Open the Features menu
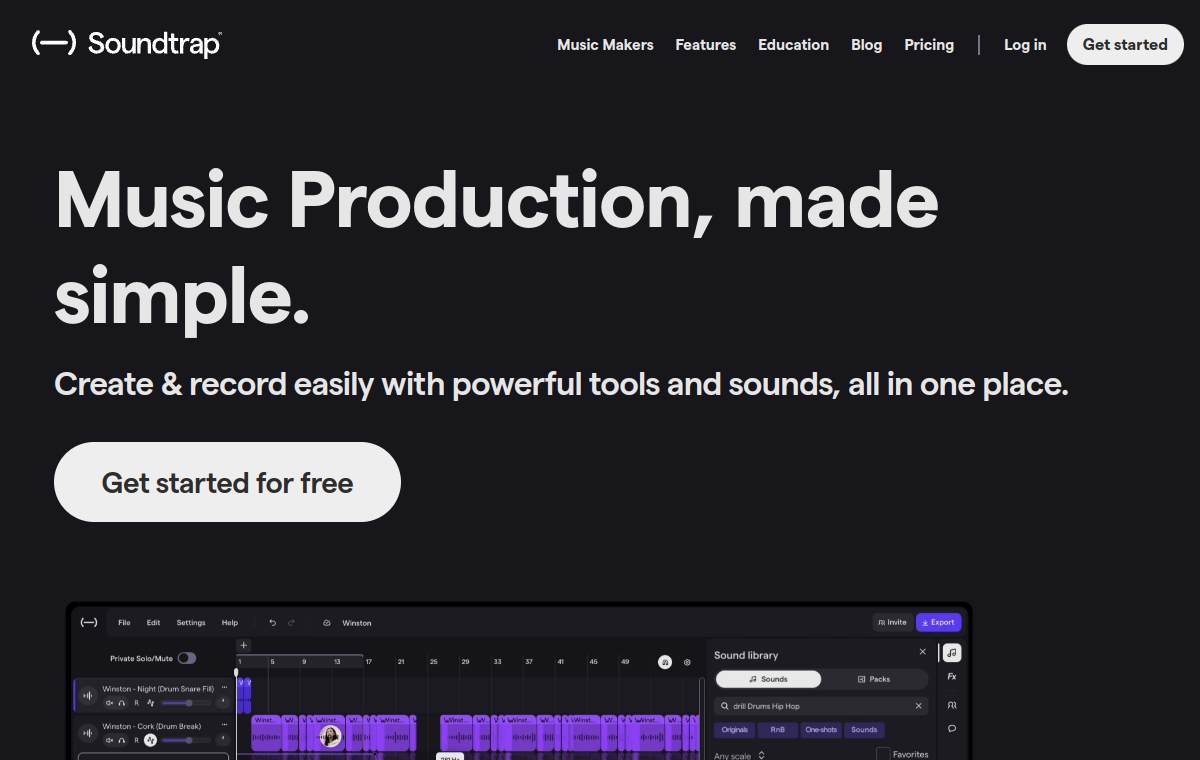 (x=705, y=45)
